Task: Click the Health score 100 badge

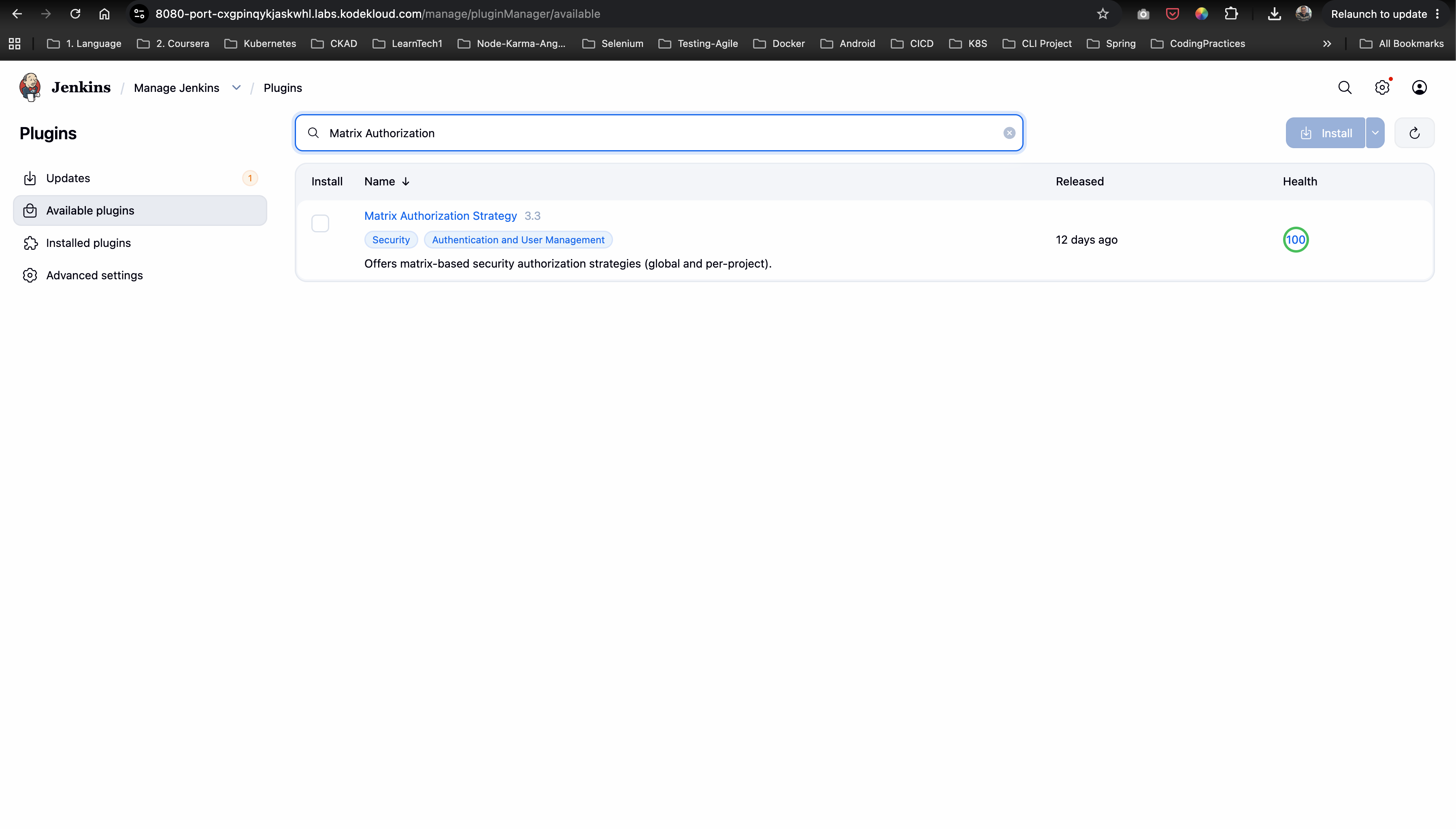Action: (1295, 240)
